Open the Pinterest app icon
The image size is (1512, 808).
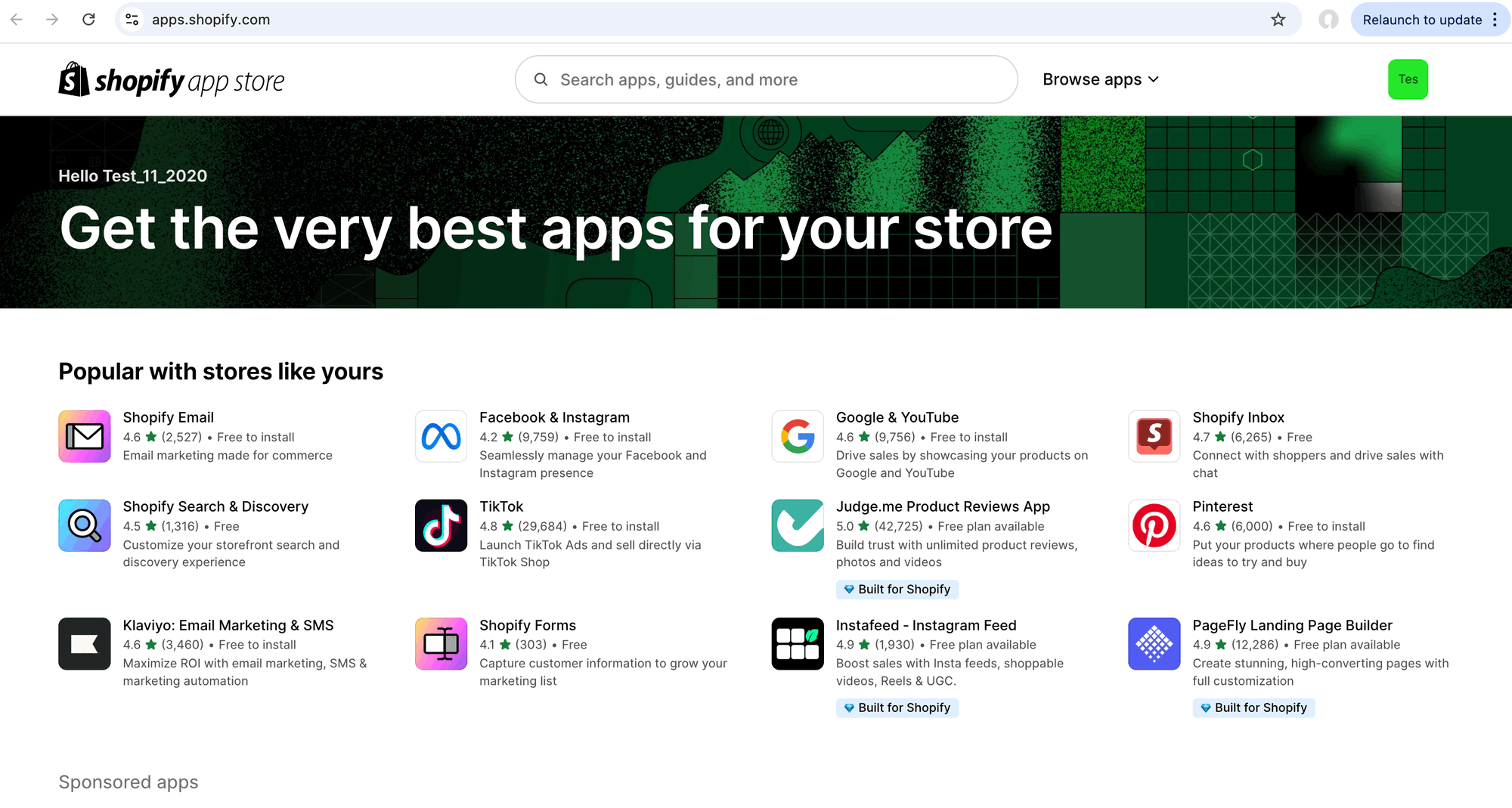point(1154,525)
